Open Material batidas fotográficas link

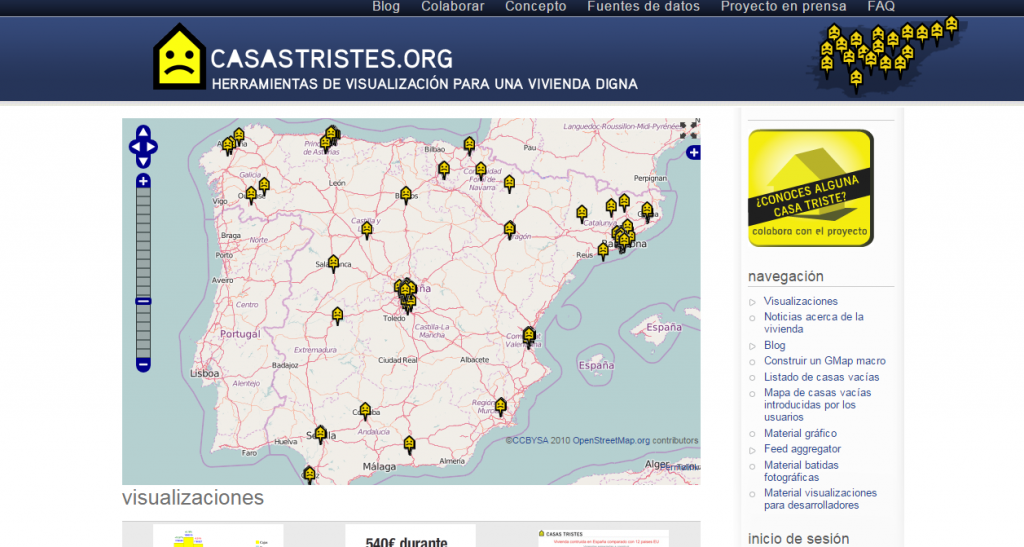pyautogui.click(x=801, y=471)
